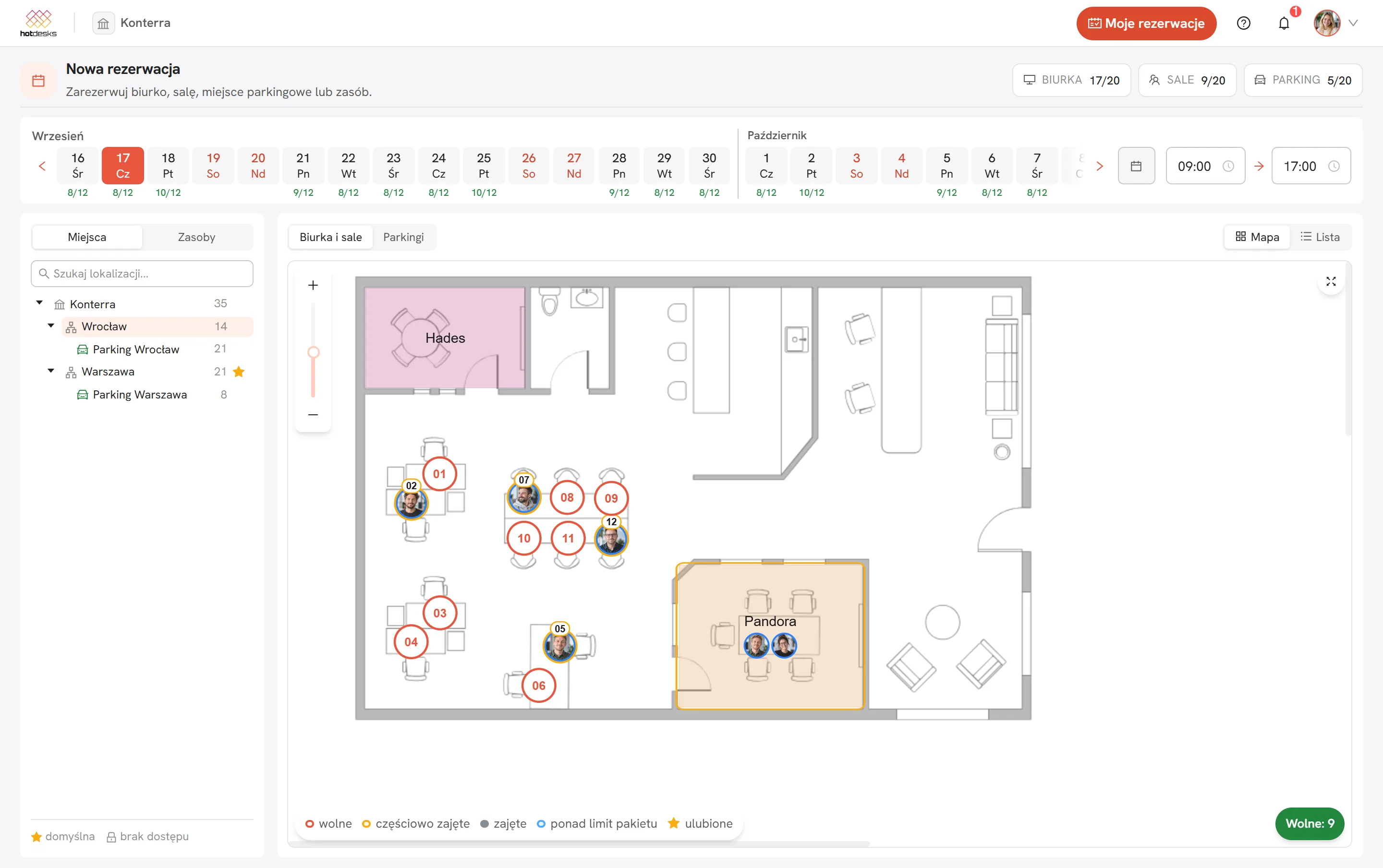1383x868 pixels.
Task: Open notifications bell icon
Action: [1284, 24]
